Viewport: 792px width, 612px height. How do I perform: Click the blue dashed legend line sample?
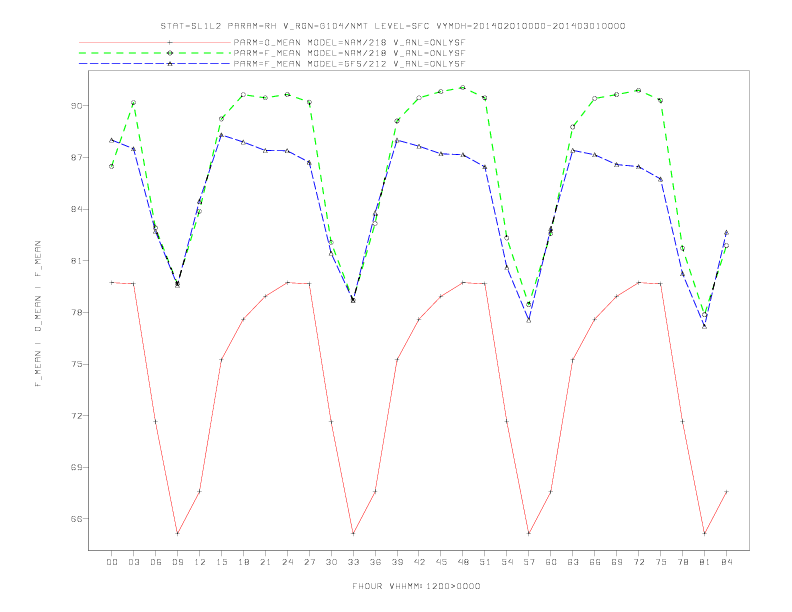point(155,64)
